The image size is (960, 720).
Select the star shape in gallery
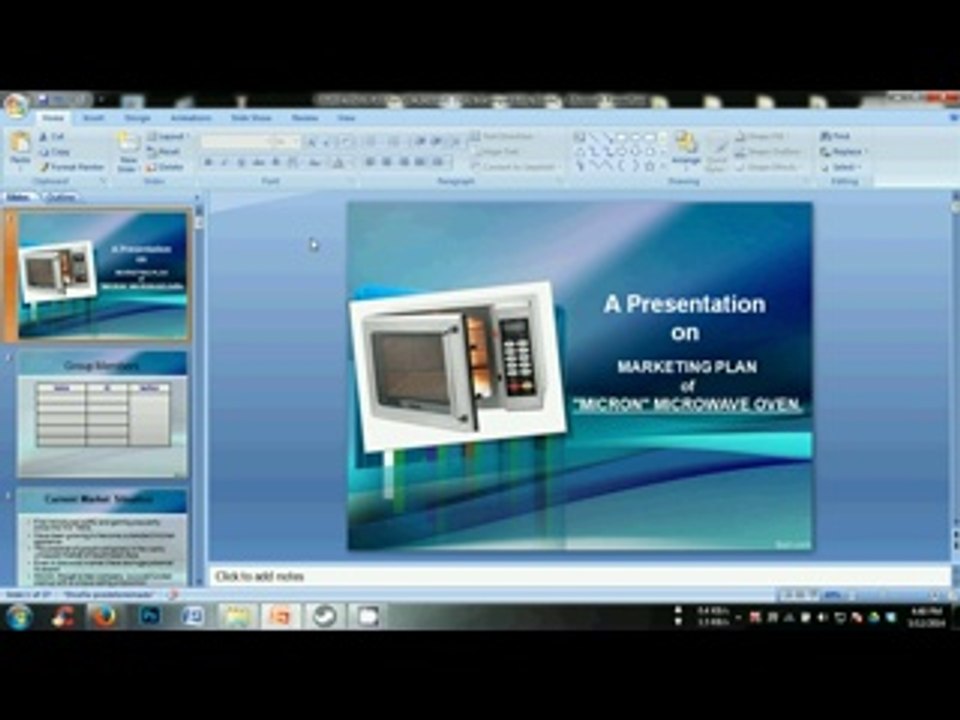[x=650, y=166]
